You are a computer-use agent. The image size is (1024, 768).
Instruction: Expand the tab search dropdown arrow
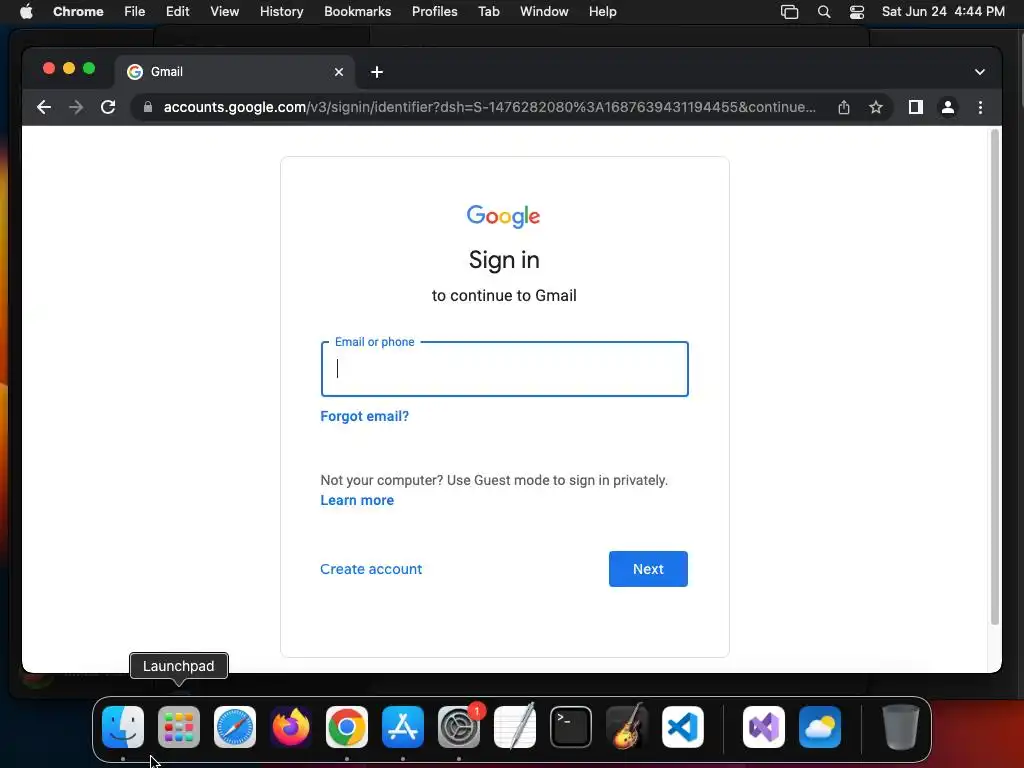click(x=980, y=72)
